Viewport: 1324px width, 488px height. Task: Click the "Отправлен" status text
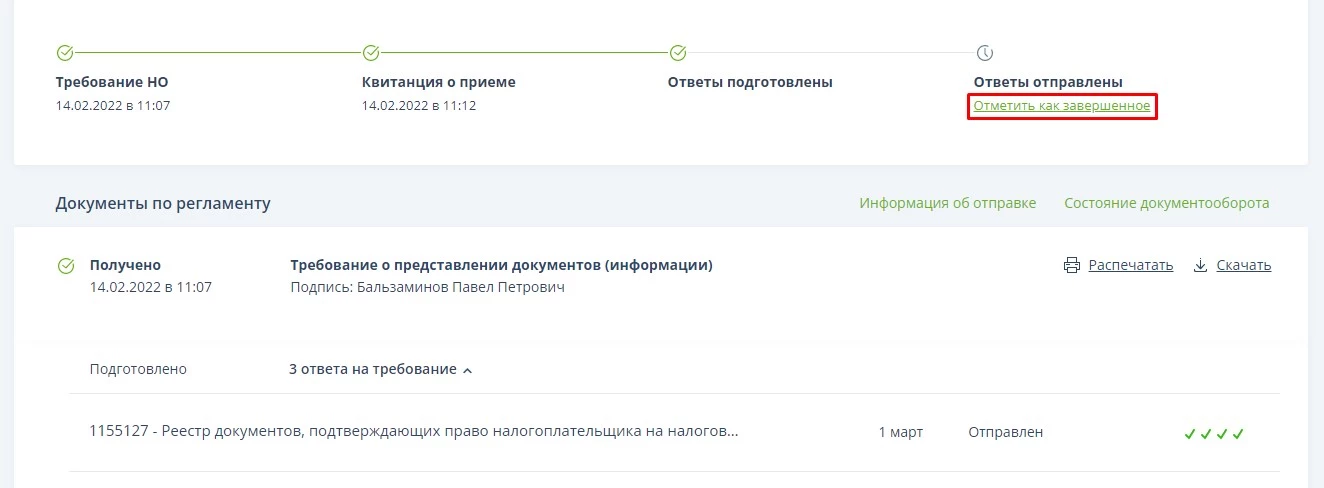click(x=1005, y=432)
